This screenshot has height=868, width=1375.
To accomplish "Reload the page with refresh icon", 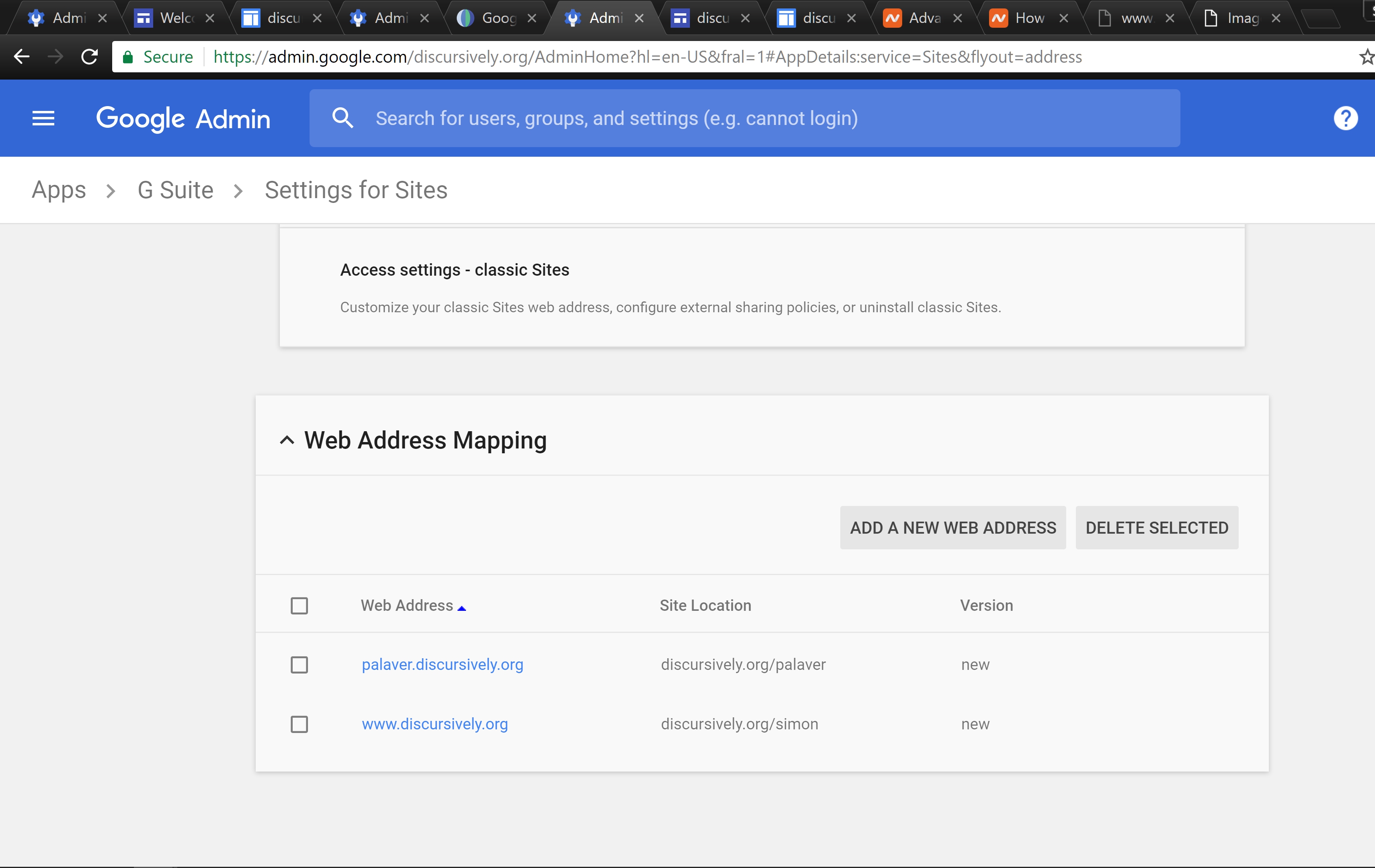I will [90, 57].
